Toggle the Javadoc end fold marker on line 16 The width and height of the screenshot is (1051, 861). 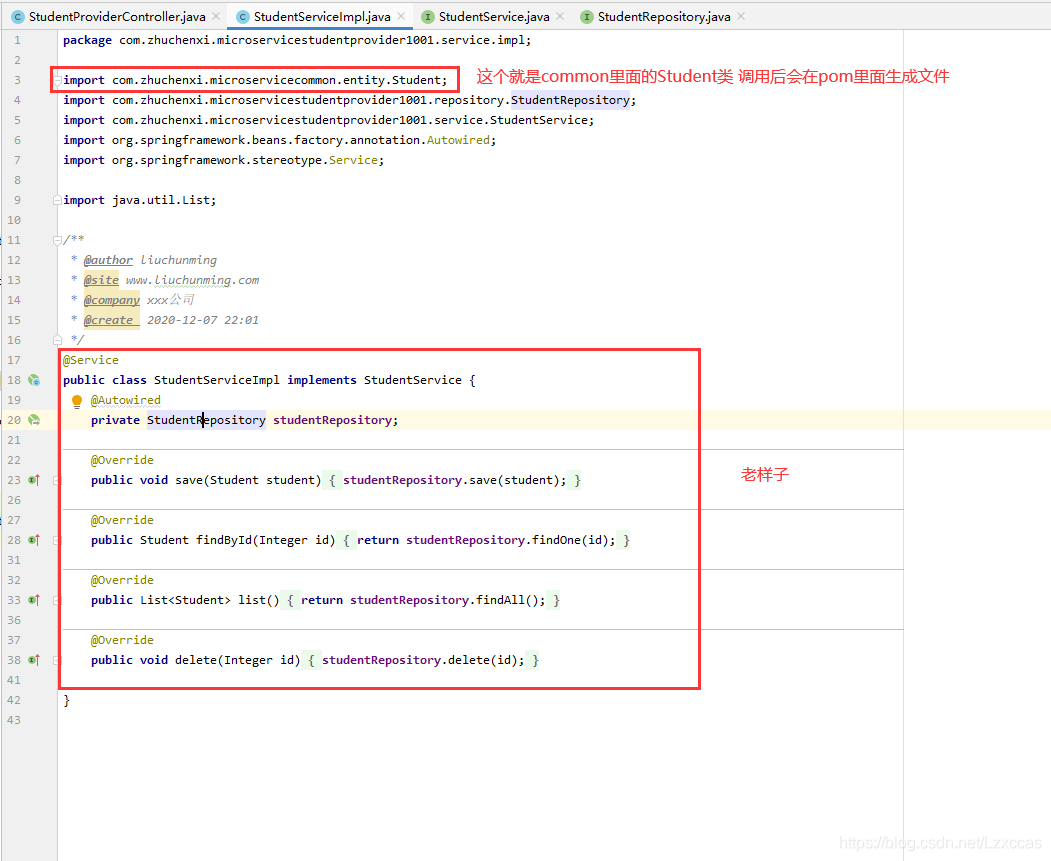[x=58, y=340]
